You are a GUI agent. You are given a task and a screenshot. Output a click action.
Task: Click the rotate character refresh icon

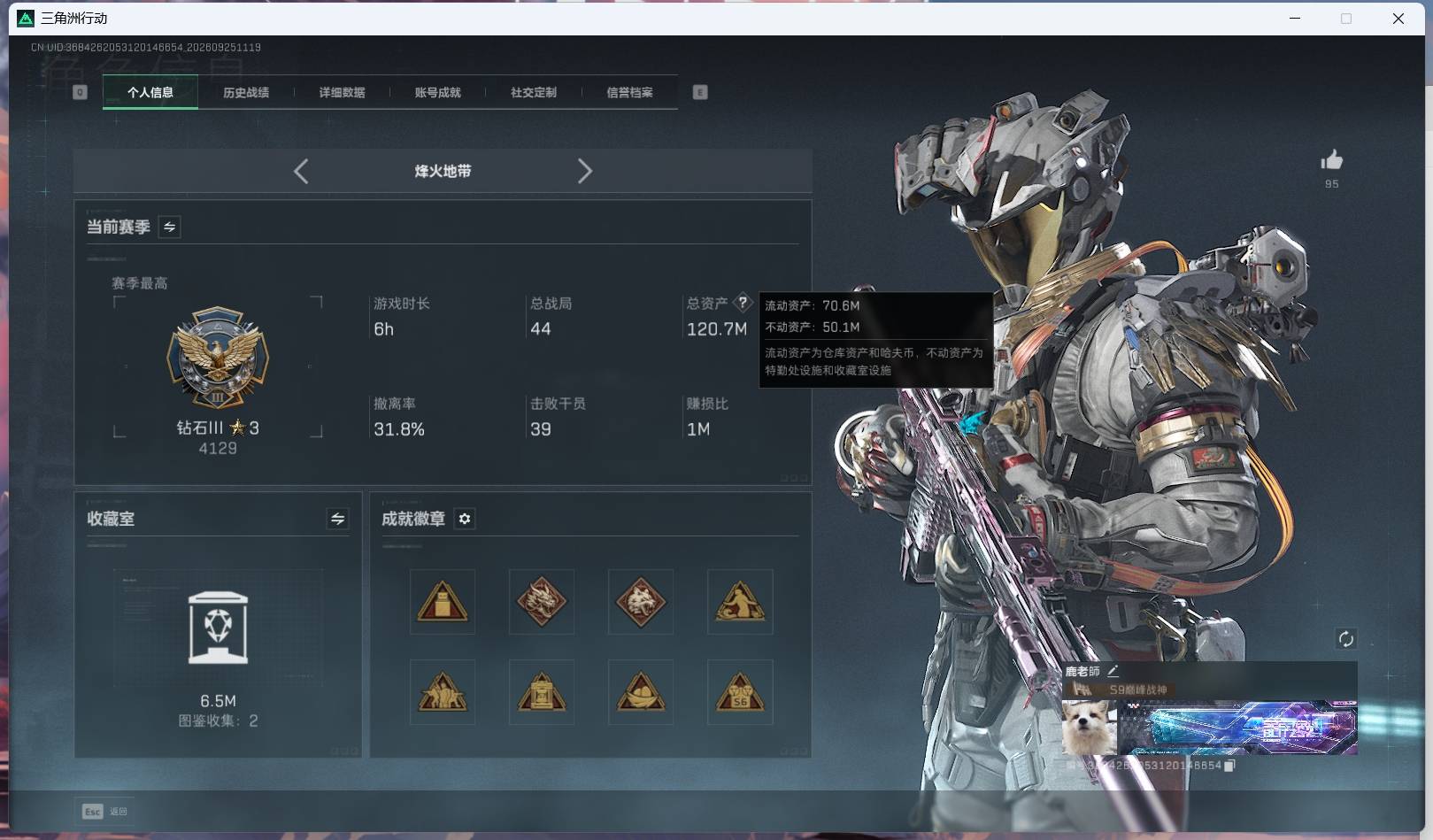[x=1345, y=639]
